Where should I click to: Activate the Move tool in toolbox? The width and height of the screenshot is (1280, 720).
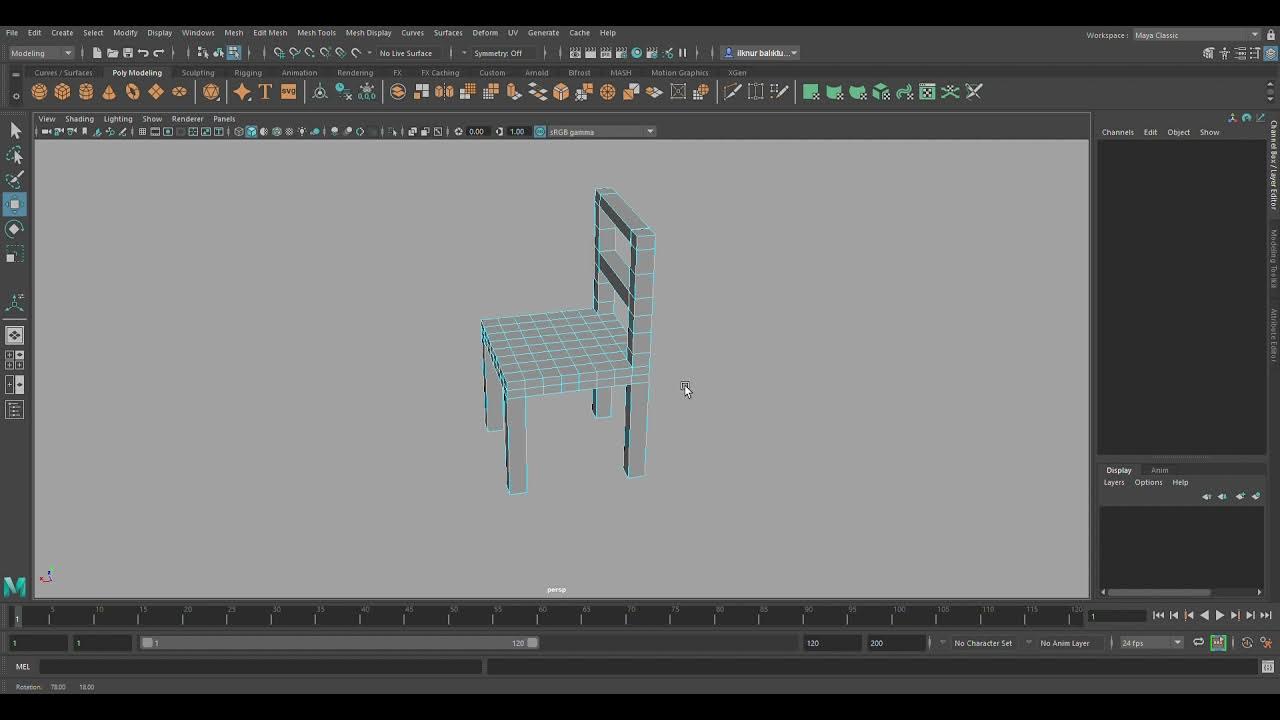pos(15,205)
